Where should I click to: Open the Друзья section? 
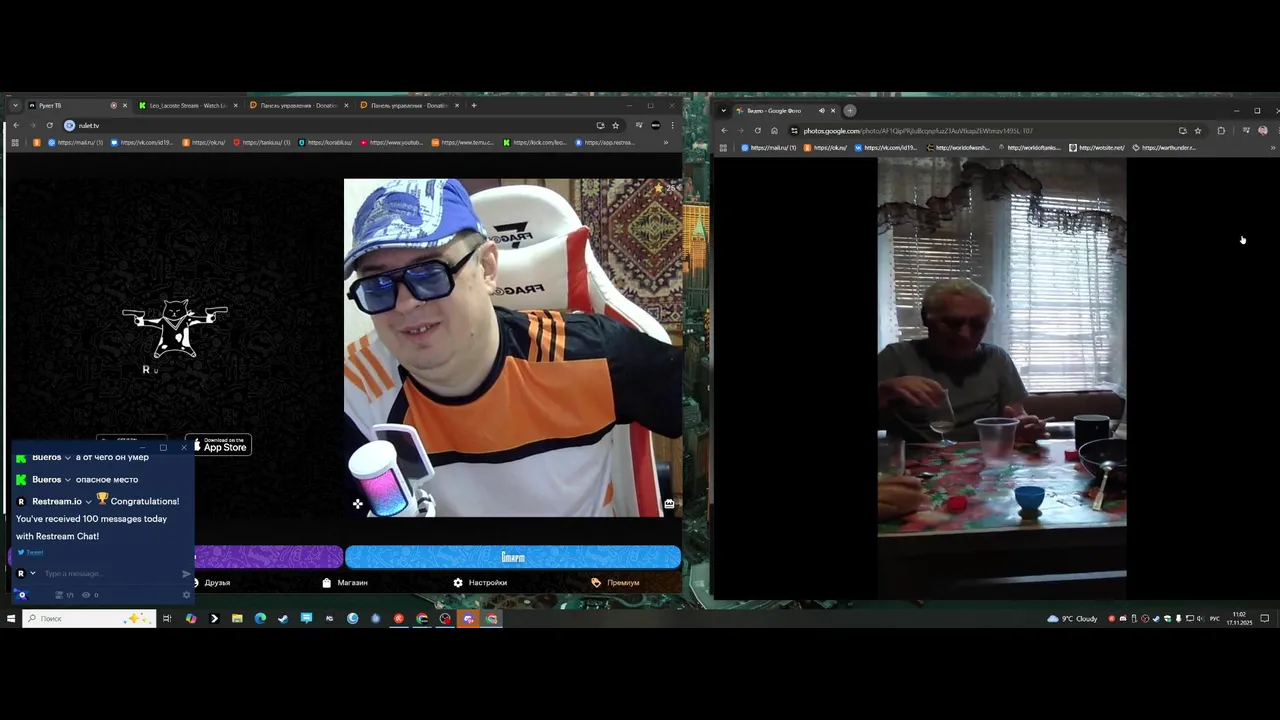click(x=210, y=582)
